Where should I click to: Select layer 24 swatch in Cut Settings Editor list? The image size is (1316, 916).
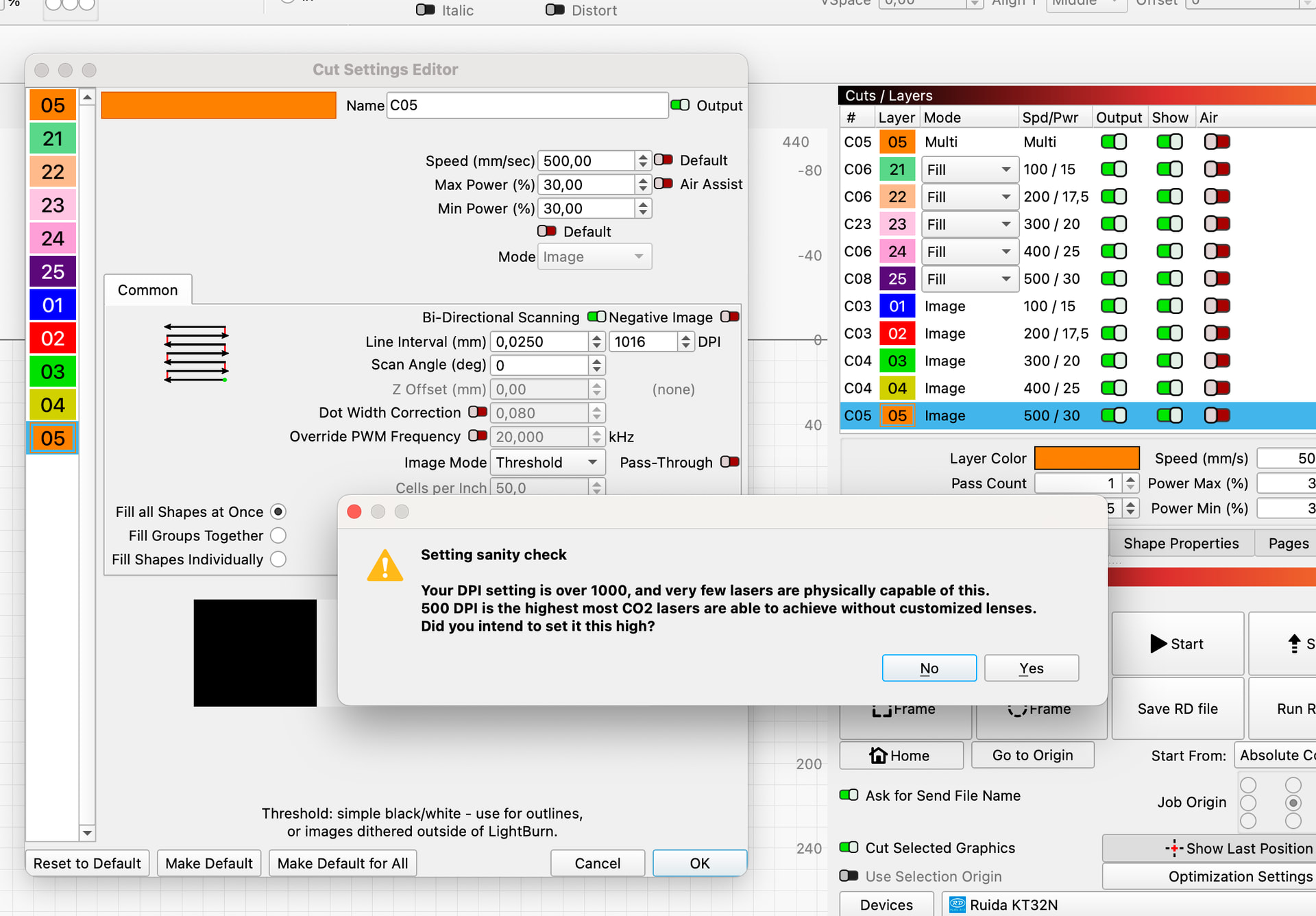click(x=53, y=239)
